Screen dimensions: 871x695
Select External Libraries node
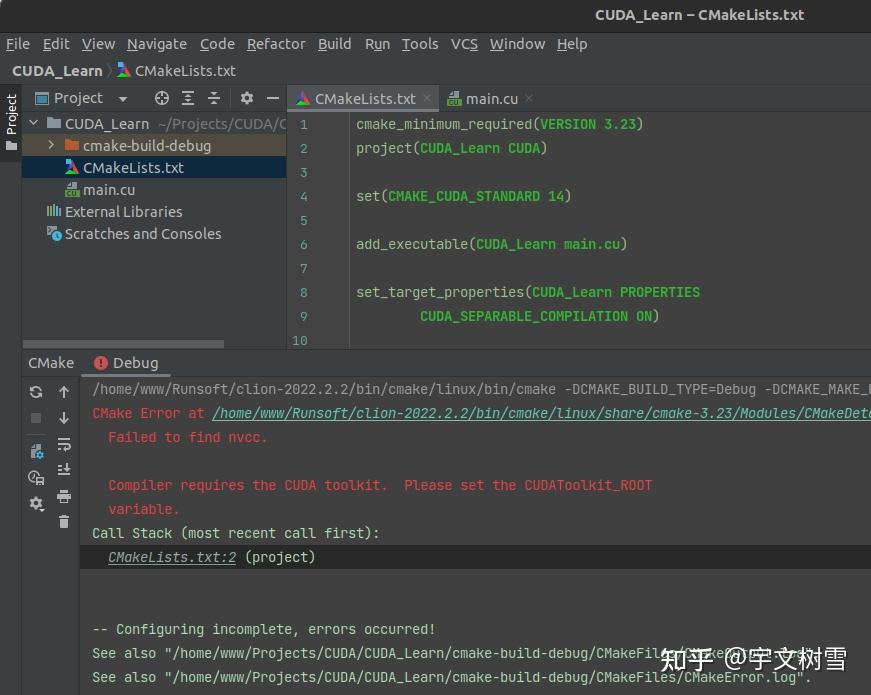[154, 212]
